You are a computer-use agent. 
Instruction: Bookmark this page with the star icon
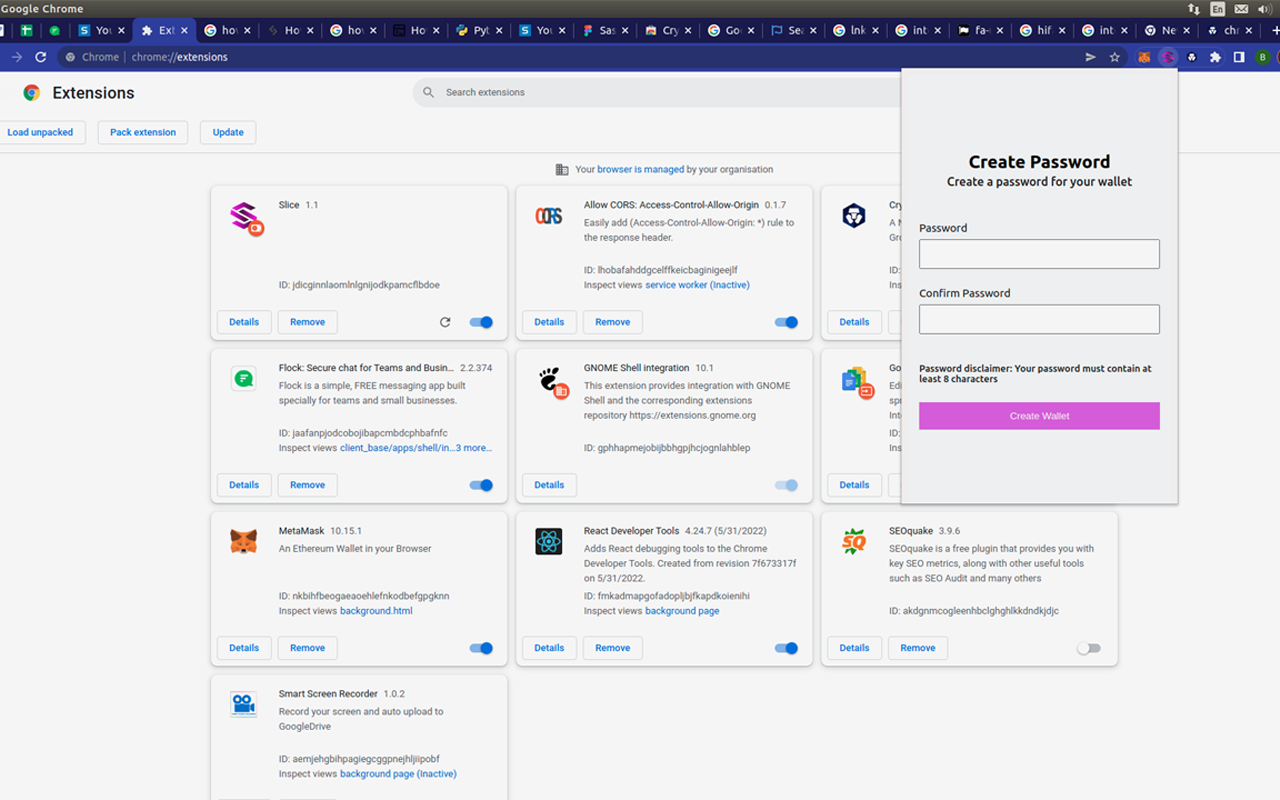coord(1114,57)
